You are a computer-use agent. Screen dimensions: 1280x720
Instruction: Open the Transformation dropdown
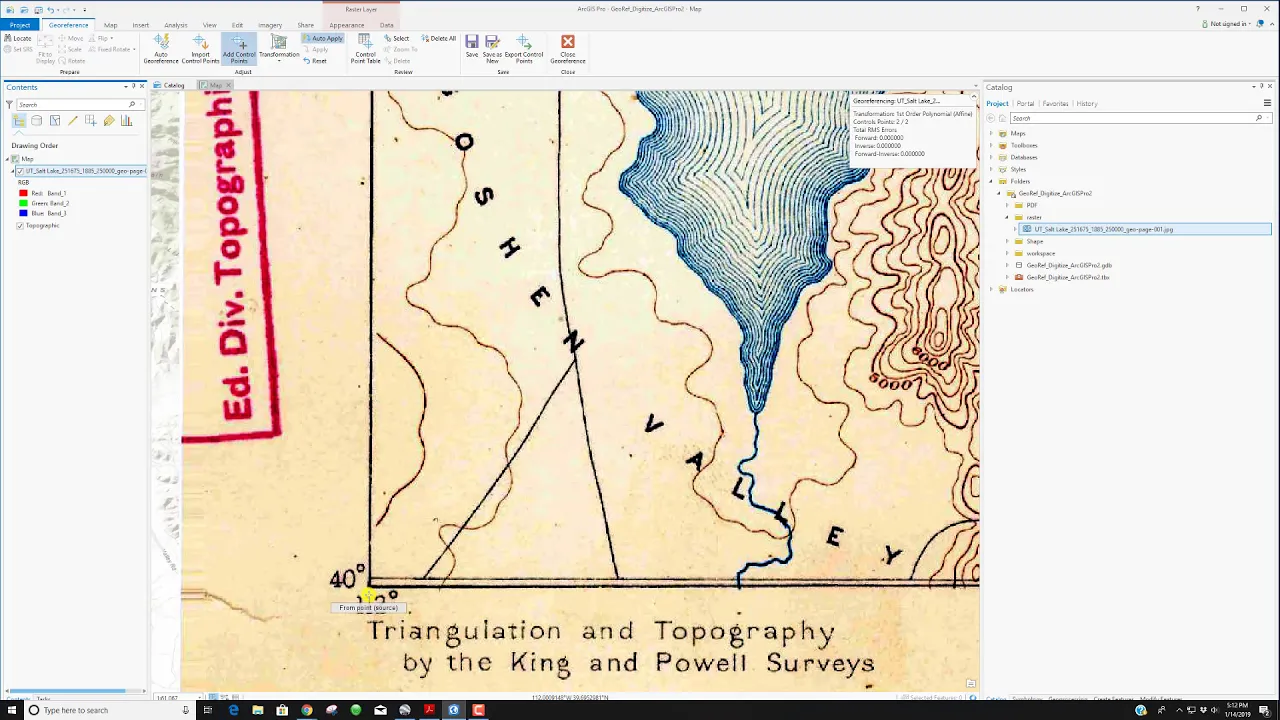[x=279, y=48]
